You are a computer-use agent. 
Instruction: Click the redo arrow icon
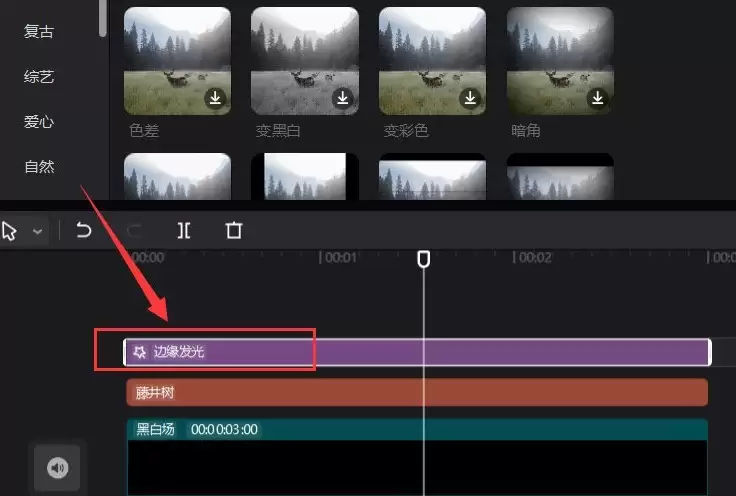pos(135,231)
